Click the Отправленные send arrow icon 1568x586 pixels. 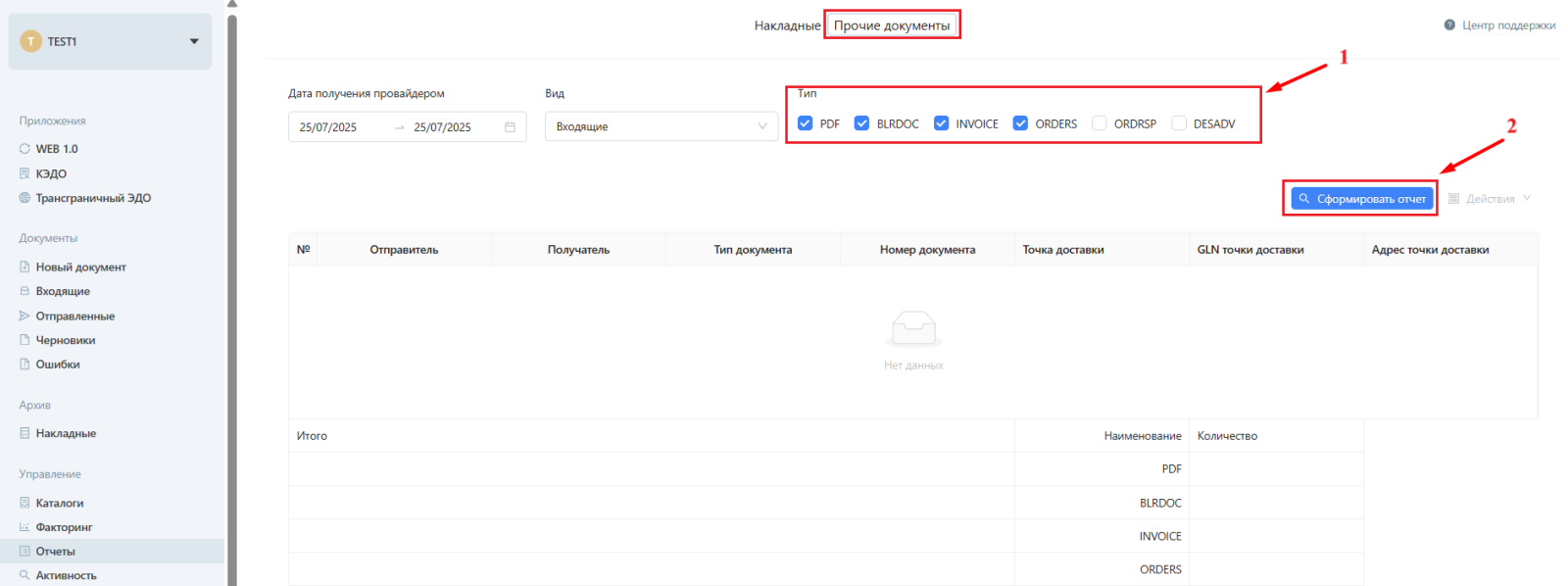(24, 316)
